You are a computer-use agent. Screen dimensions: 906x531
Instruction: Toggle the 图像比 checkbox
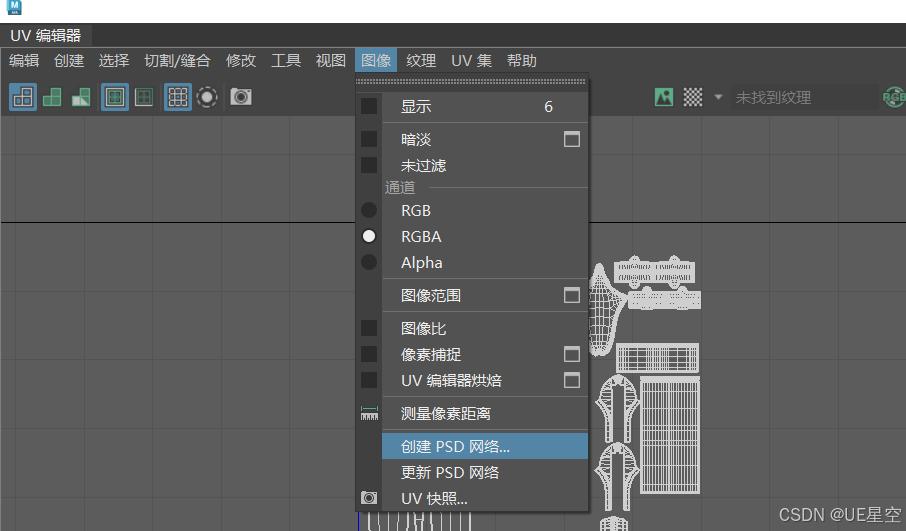(369, 328)
